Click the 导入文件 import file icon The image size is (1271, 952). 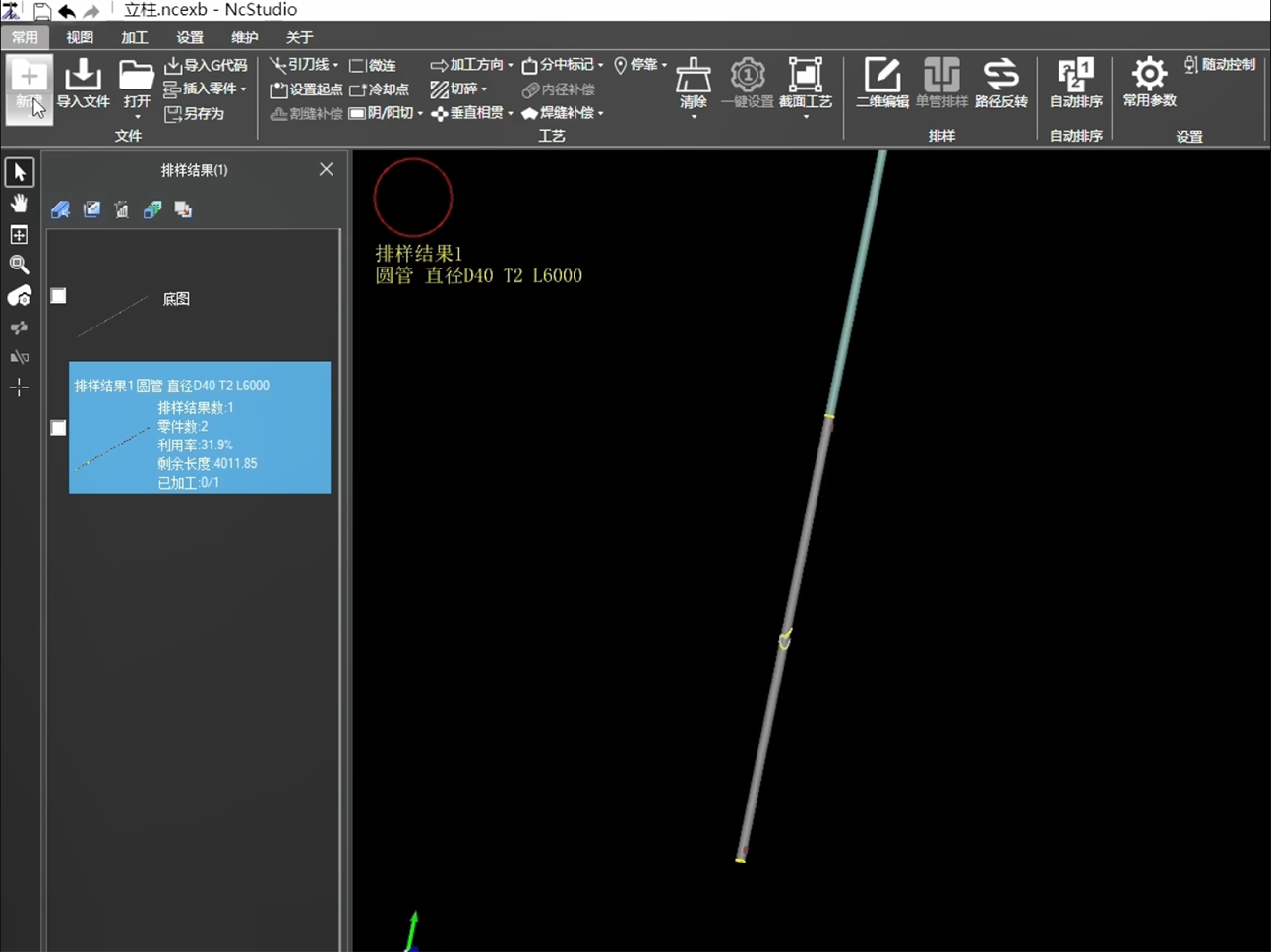click(x=83, y=83)
